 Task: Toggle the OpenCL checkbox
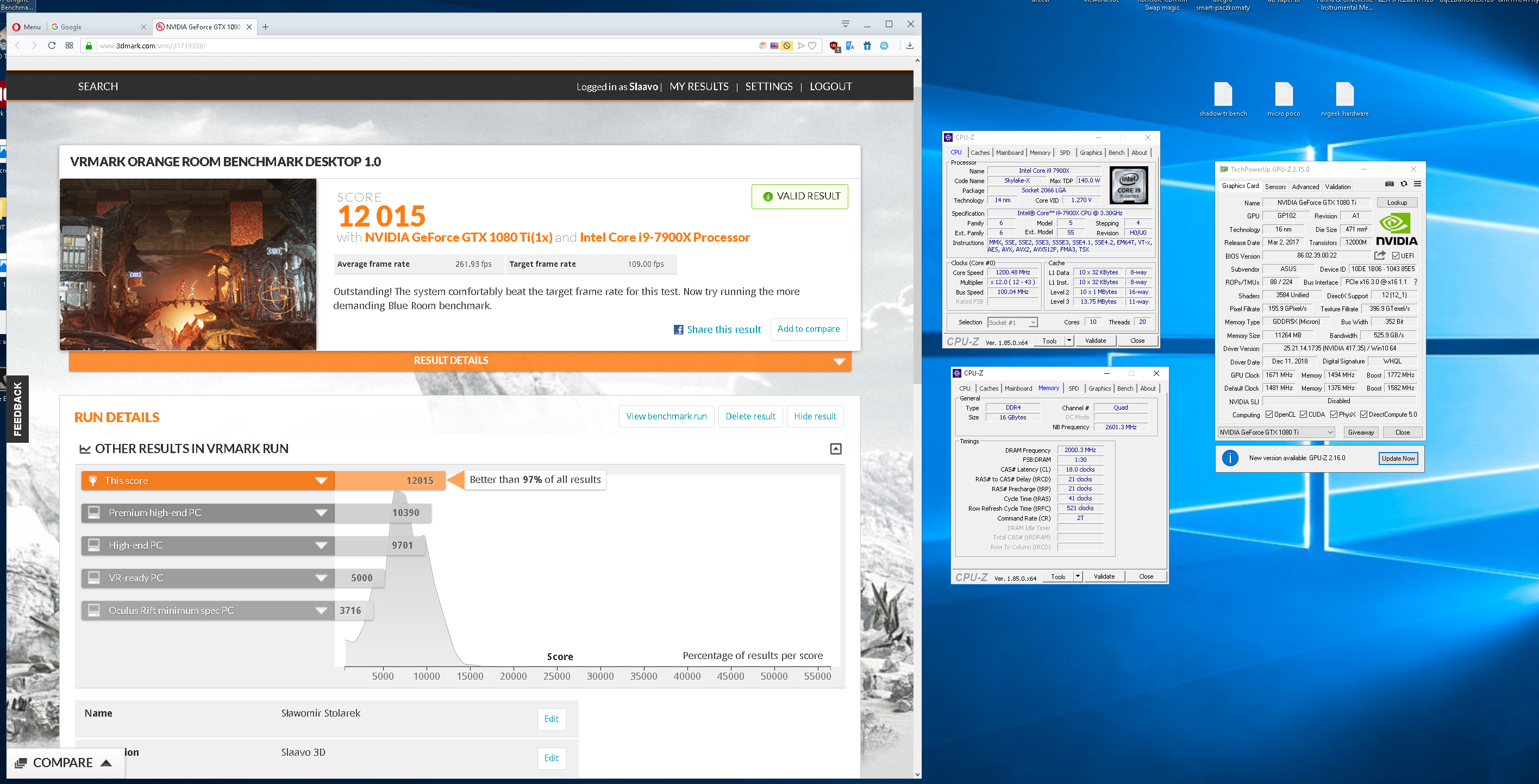click(x=1269, y=415)
